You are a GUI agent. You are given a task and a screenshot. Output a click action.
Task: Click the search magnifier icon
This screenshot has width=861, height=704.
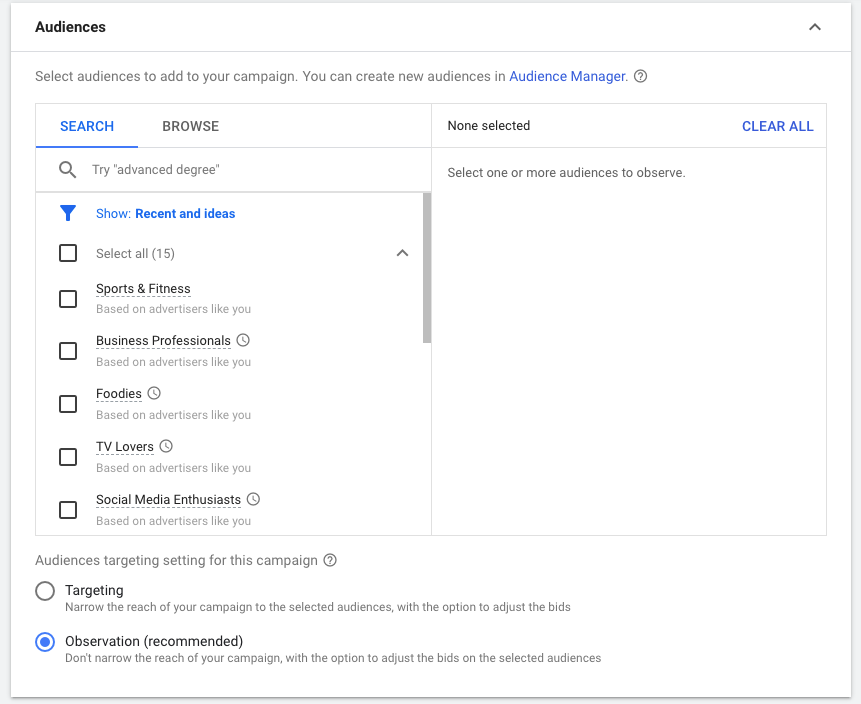(68, 170)
